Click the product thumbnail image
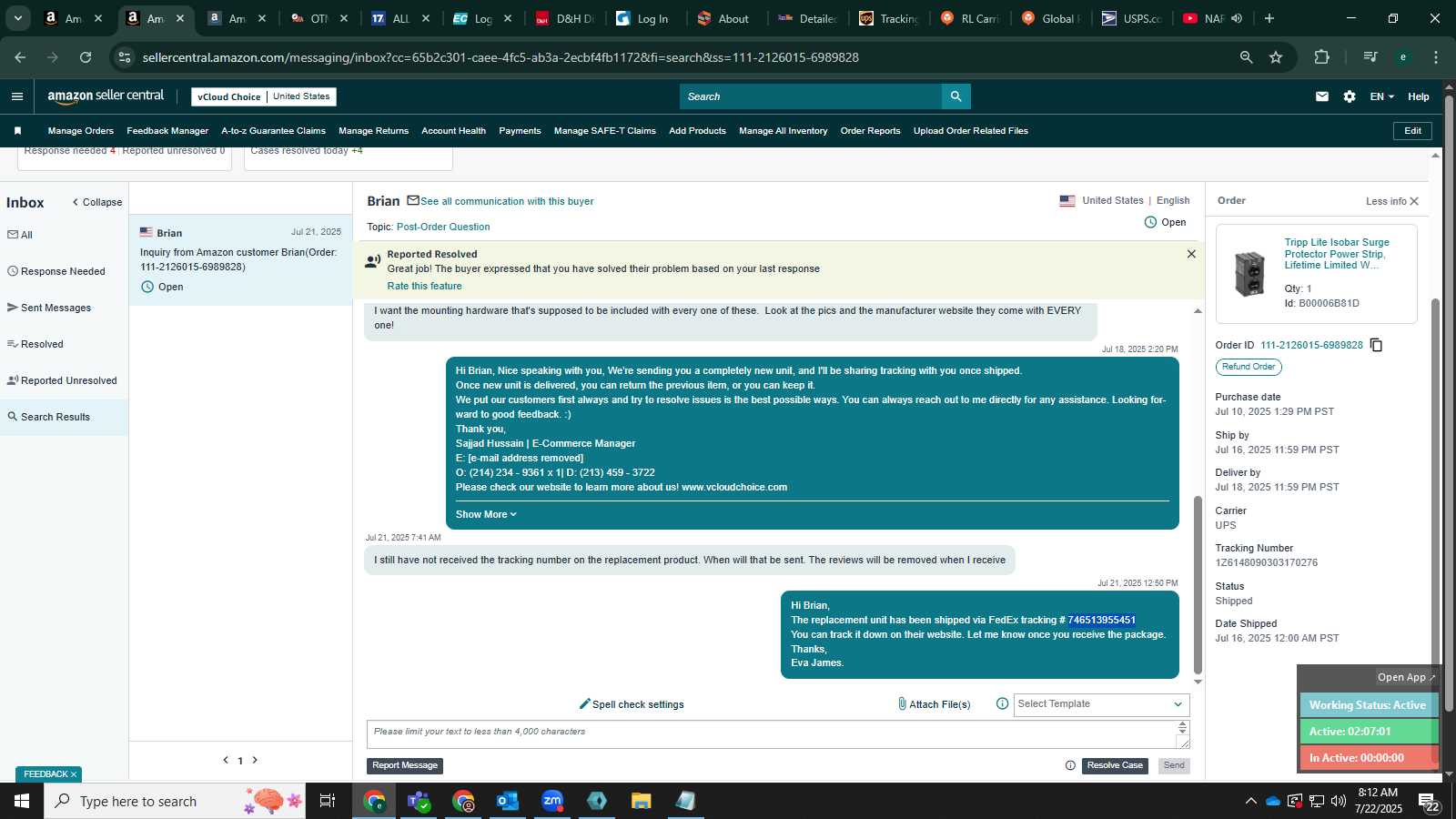This screenshot has height=819, width=1456. (1250, 274)
